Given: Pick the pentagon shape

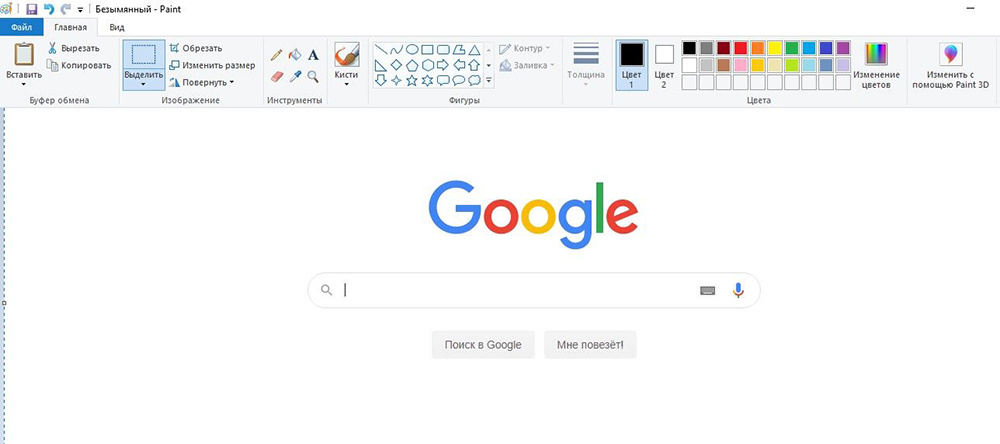Looking at the screenshot, I should coord(412,65).
